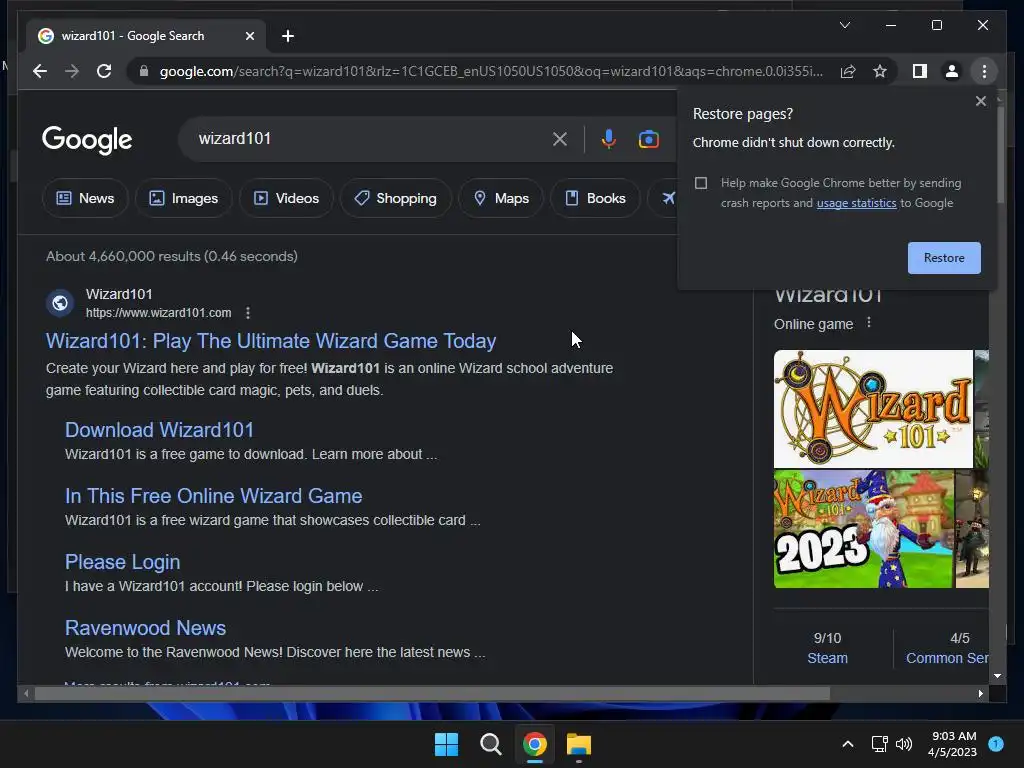Filter results by News
The image size is (1024, 768).
tap(85, 198)
